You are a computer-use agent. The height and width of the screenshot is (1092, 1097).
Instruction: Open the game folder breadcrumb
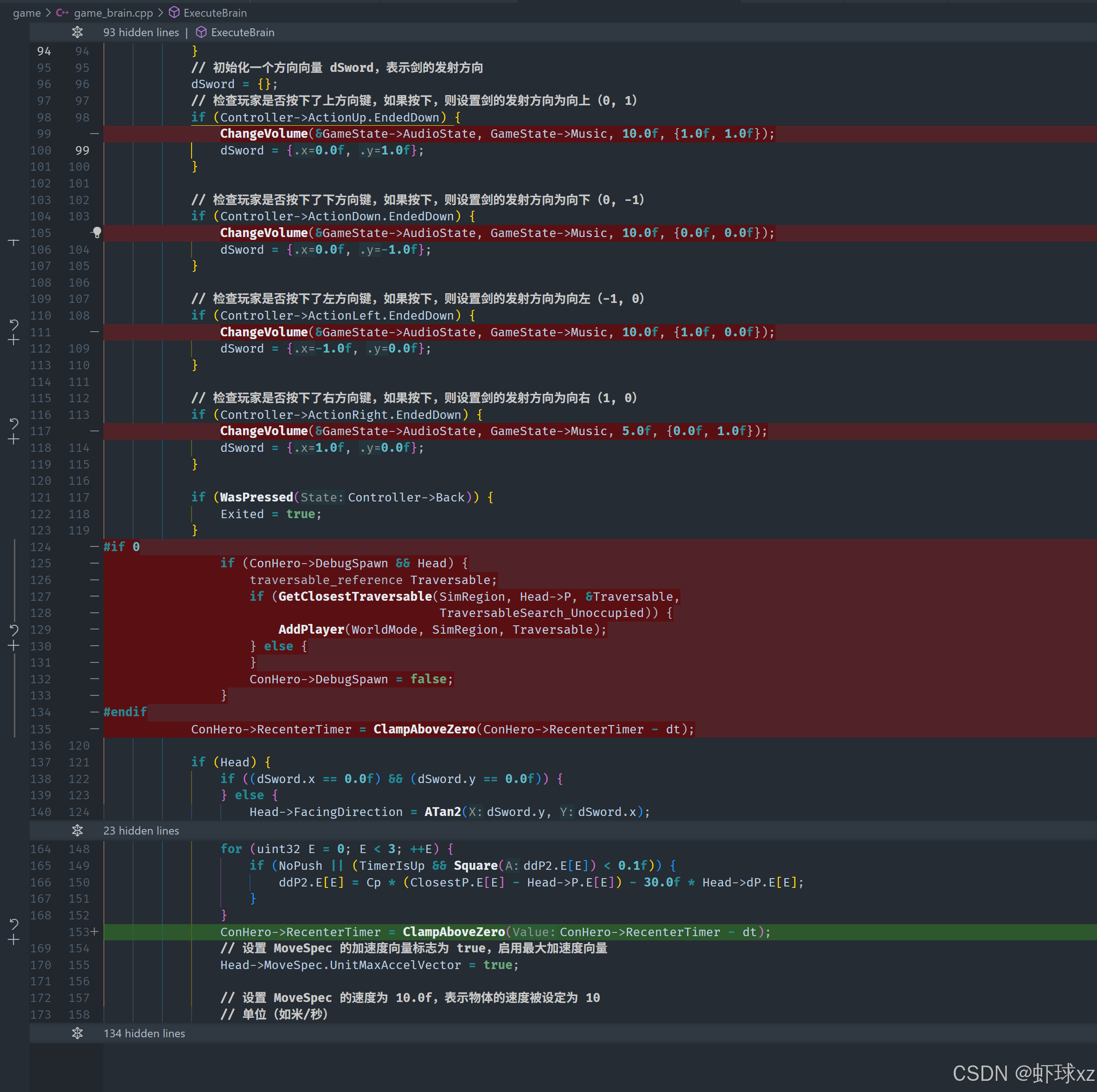pyautogui.click(x=27, y=13)
